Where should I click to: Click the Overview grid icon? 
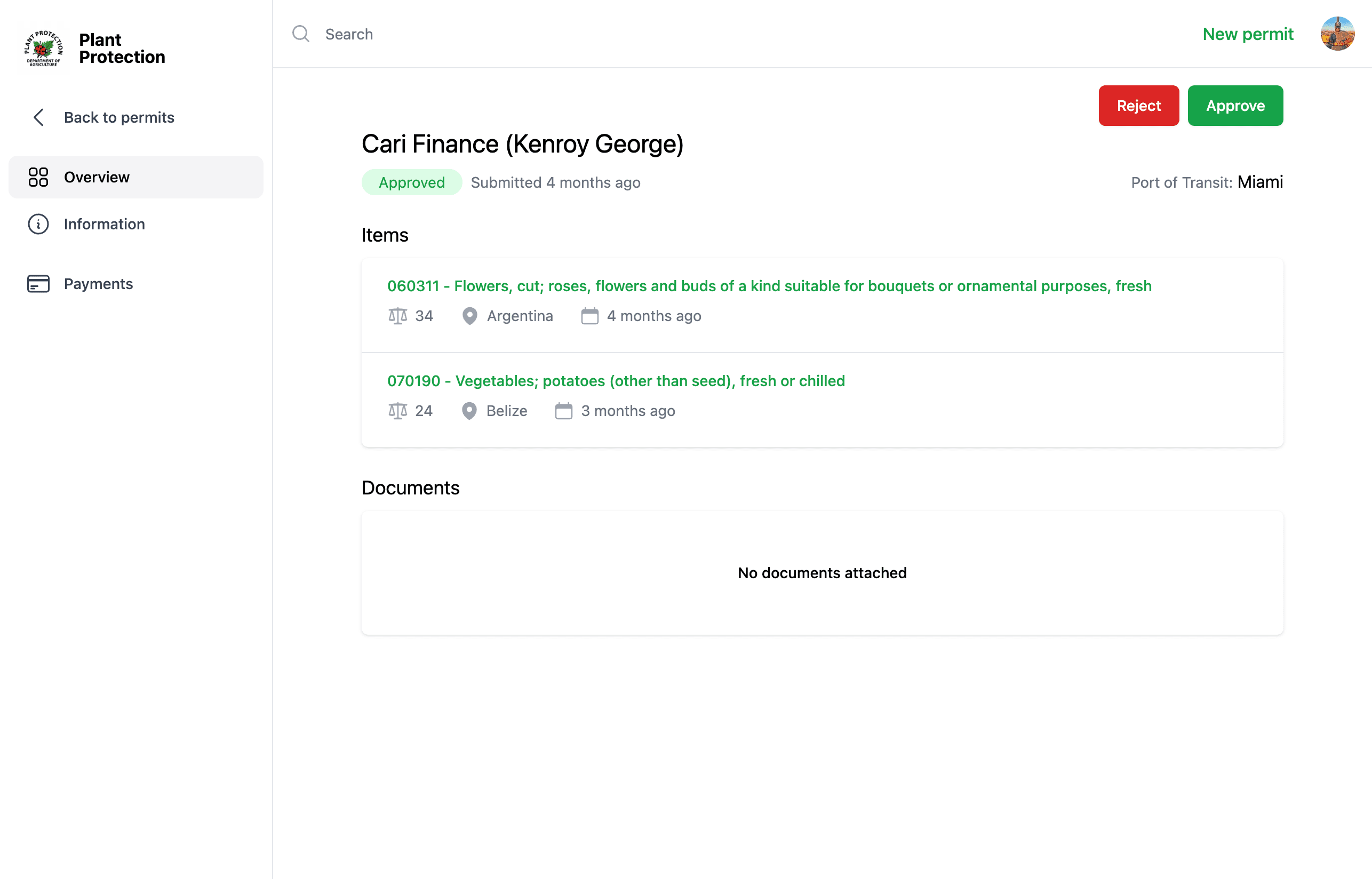[x=38, y=178]
